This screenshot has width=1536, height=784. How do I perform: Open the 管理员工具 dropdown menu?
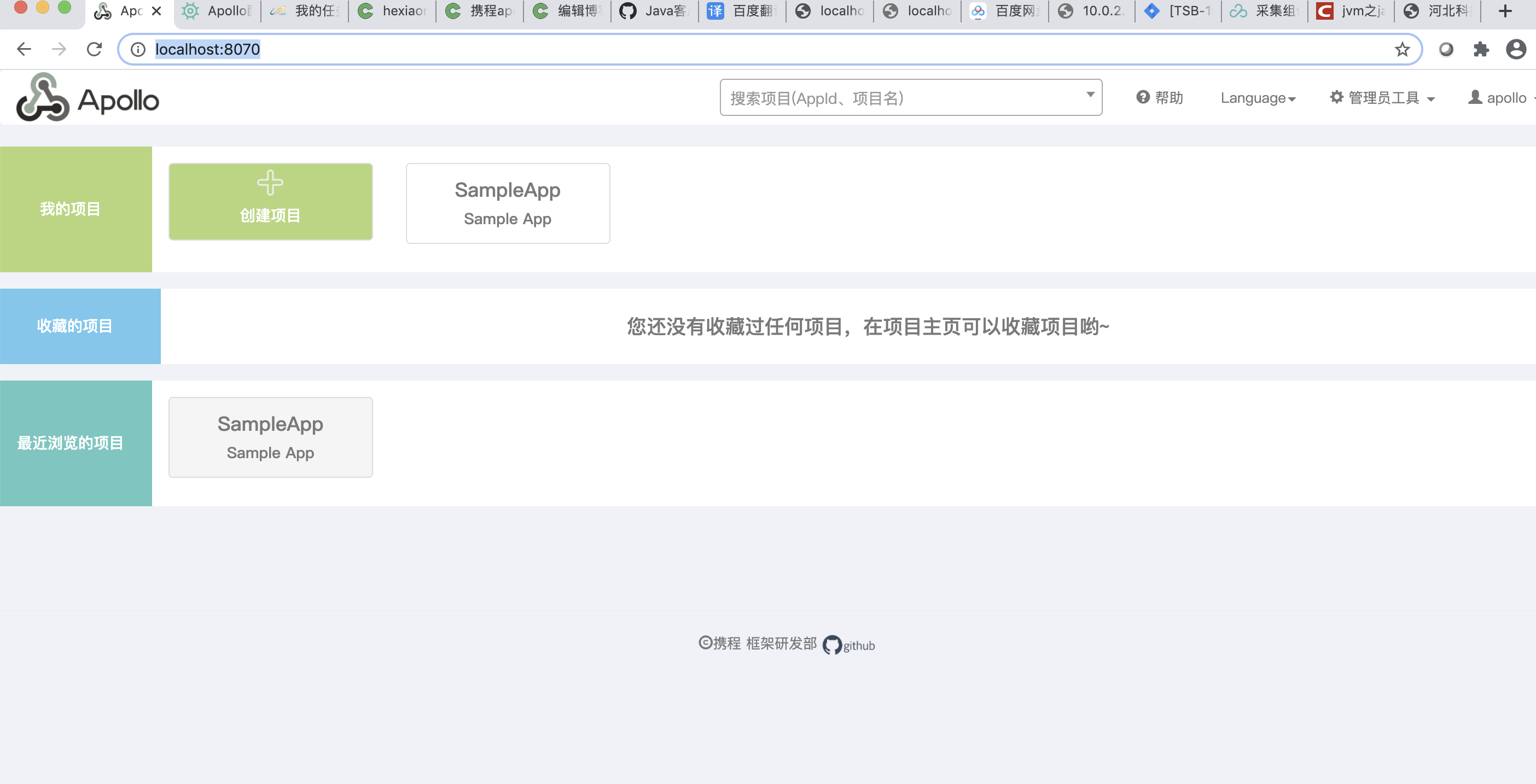pos(1382,98)
